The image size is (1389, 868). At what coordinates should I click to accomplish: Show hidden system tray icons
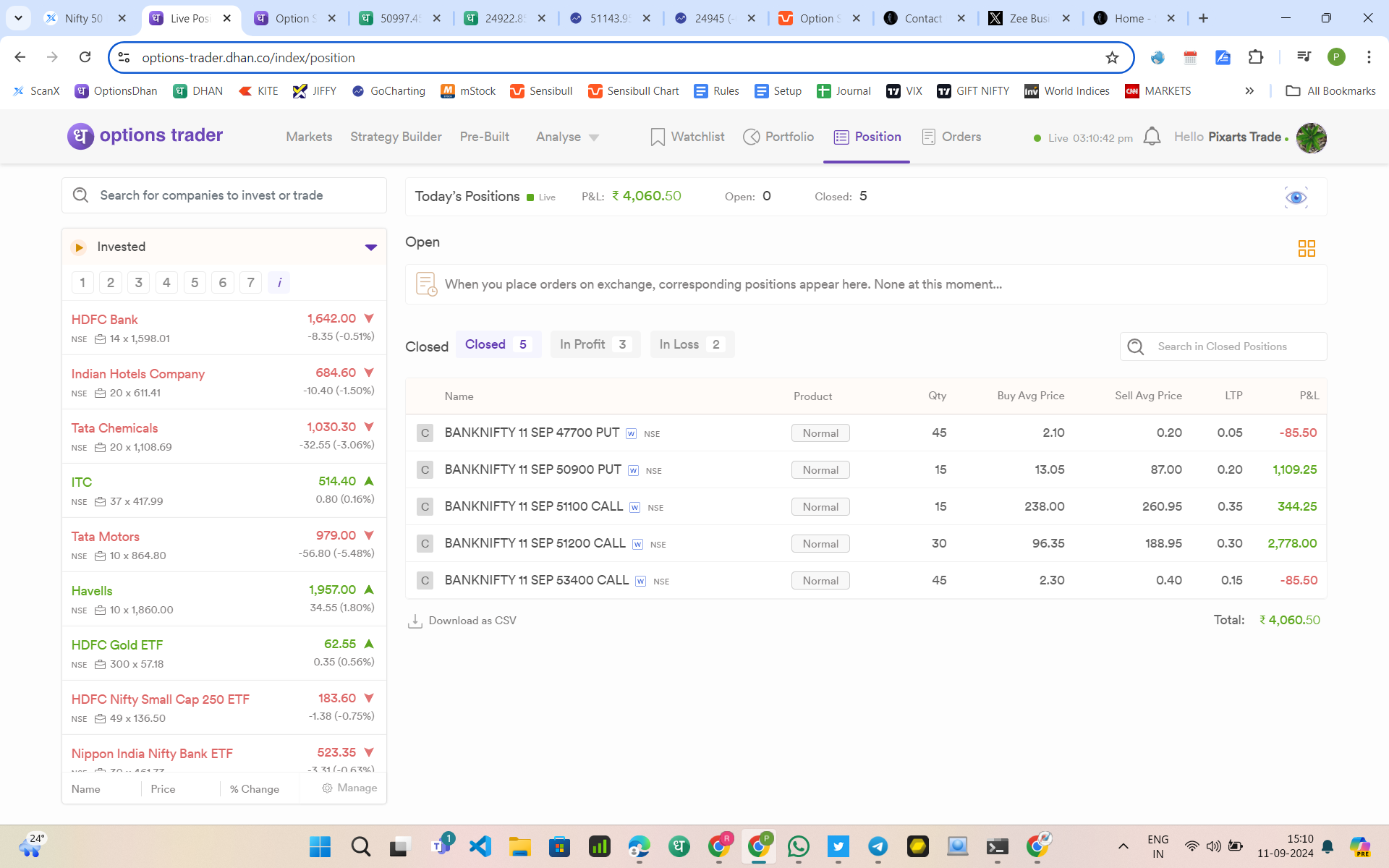pyautogui.click(x=1123, y=846)
